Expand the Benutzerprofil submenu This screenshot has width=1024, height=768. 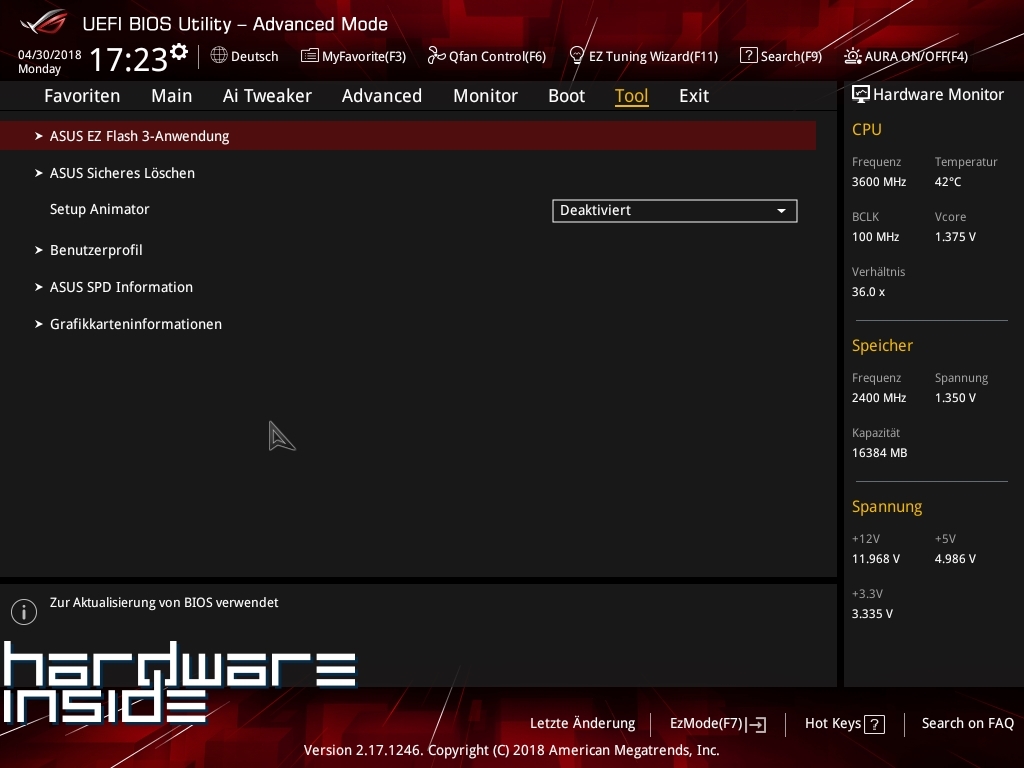(x=96, y=250)
